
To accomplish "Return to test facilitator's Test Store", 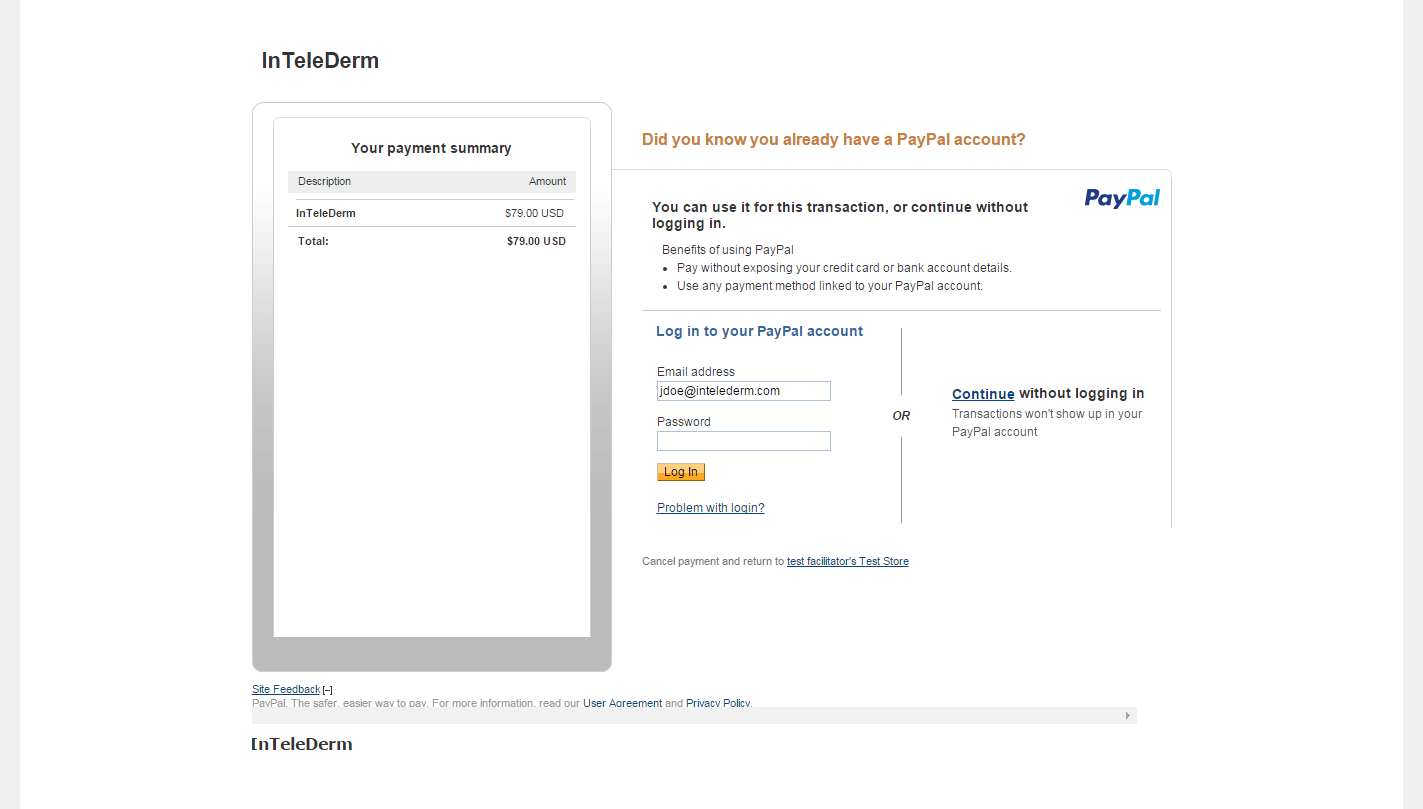I will [847, 562].
